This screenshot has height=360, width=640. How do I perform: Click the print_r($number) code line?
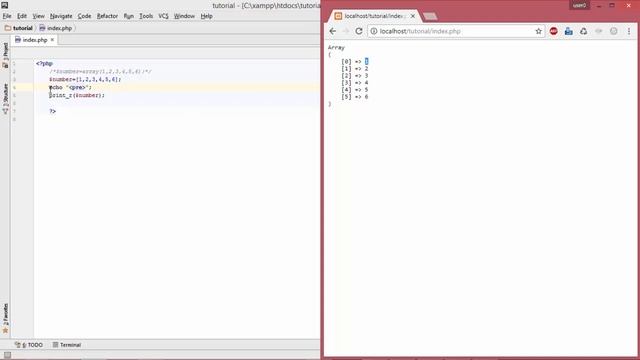point(77,95)
